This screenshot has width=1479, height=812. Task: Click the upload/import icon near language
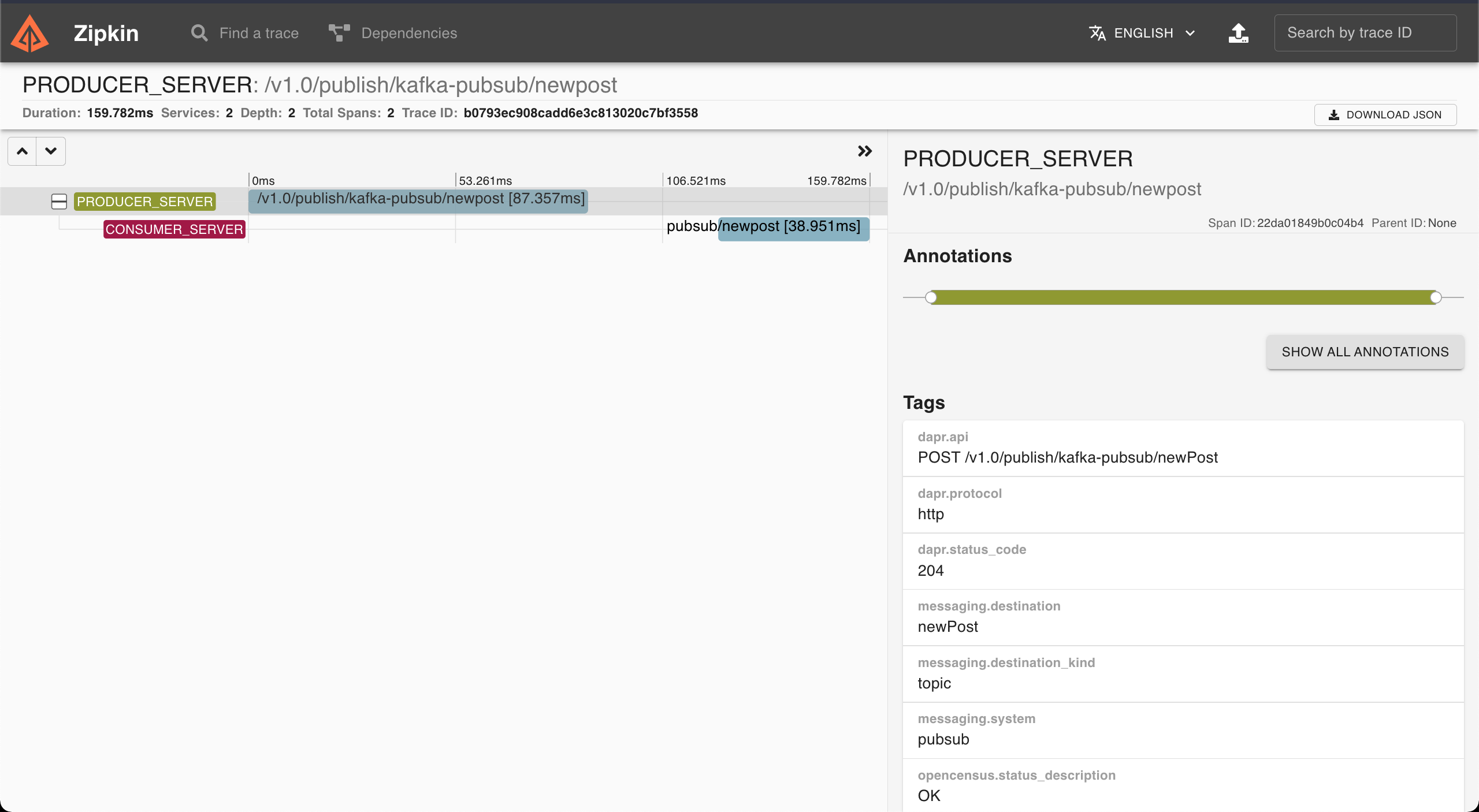pos(1238,33)
